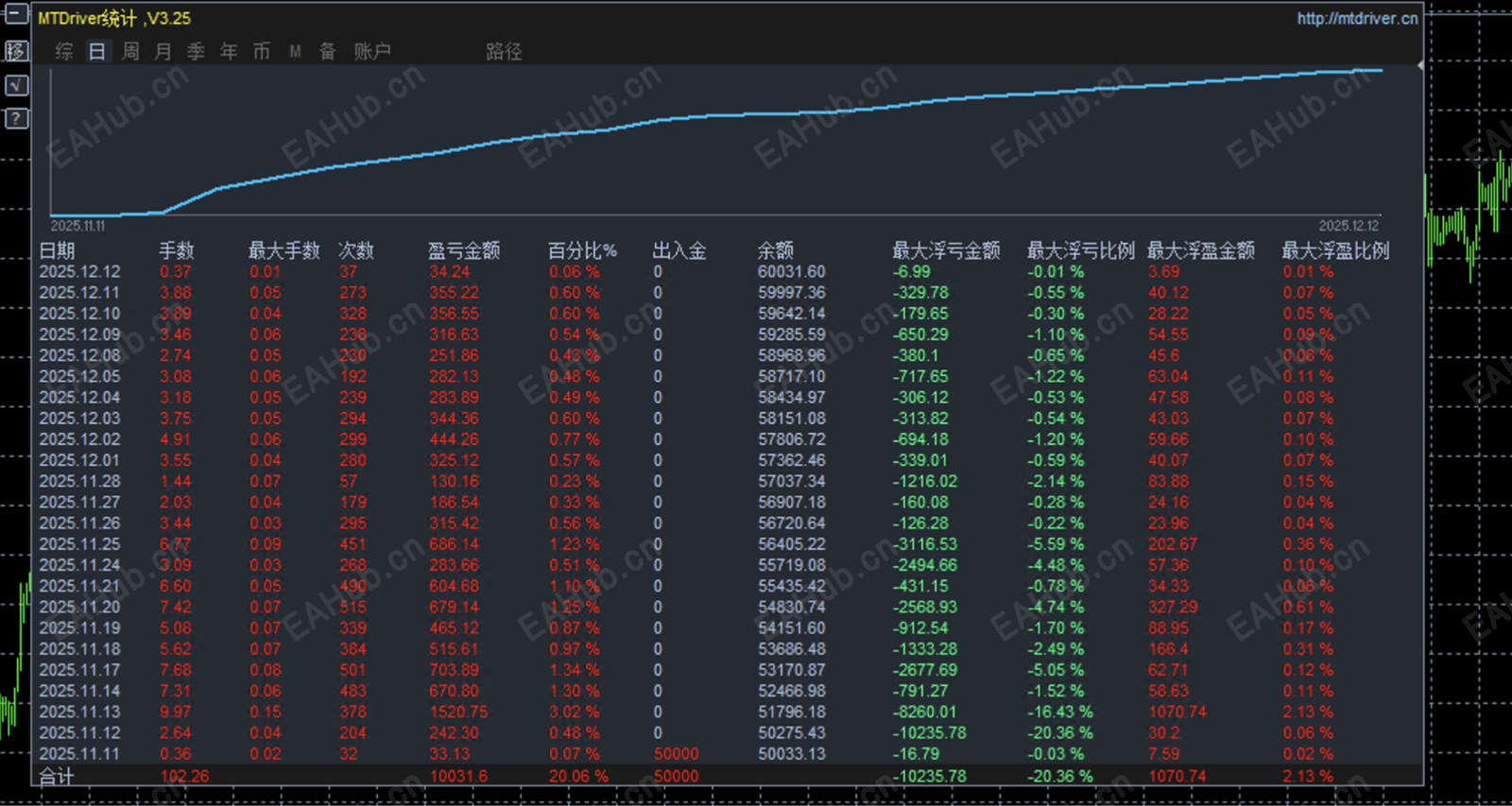Select the 月 monthly statistics tab
This screenshot has height=806, width=1512.
pos(163,51)
